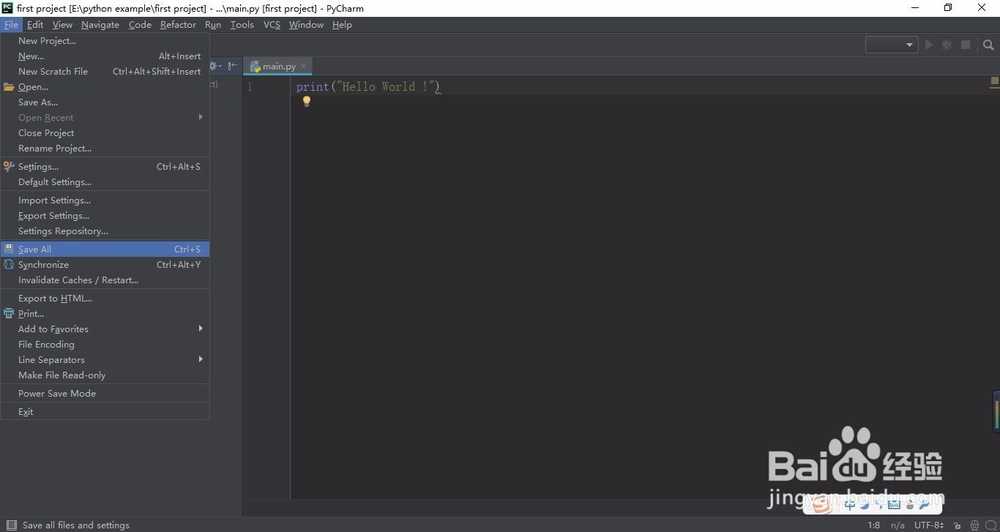Select Invalidate Caches / Restart...
The image size is (1000, 532).
(x=105, y=280)
